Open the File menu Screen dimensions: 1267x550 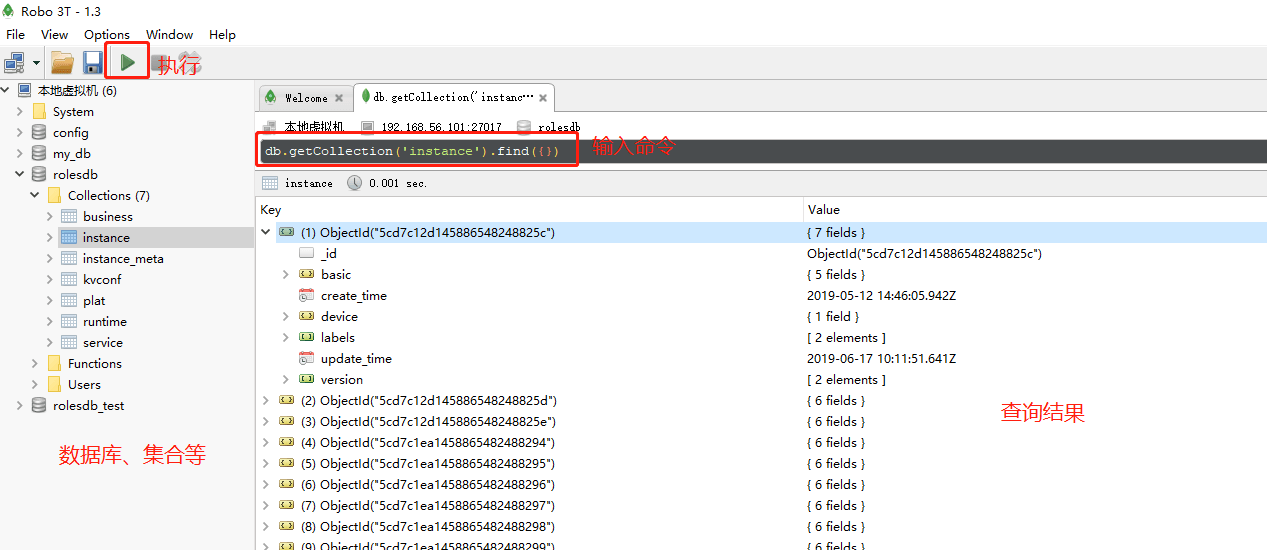(x=15, y=34)
